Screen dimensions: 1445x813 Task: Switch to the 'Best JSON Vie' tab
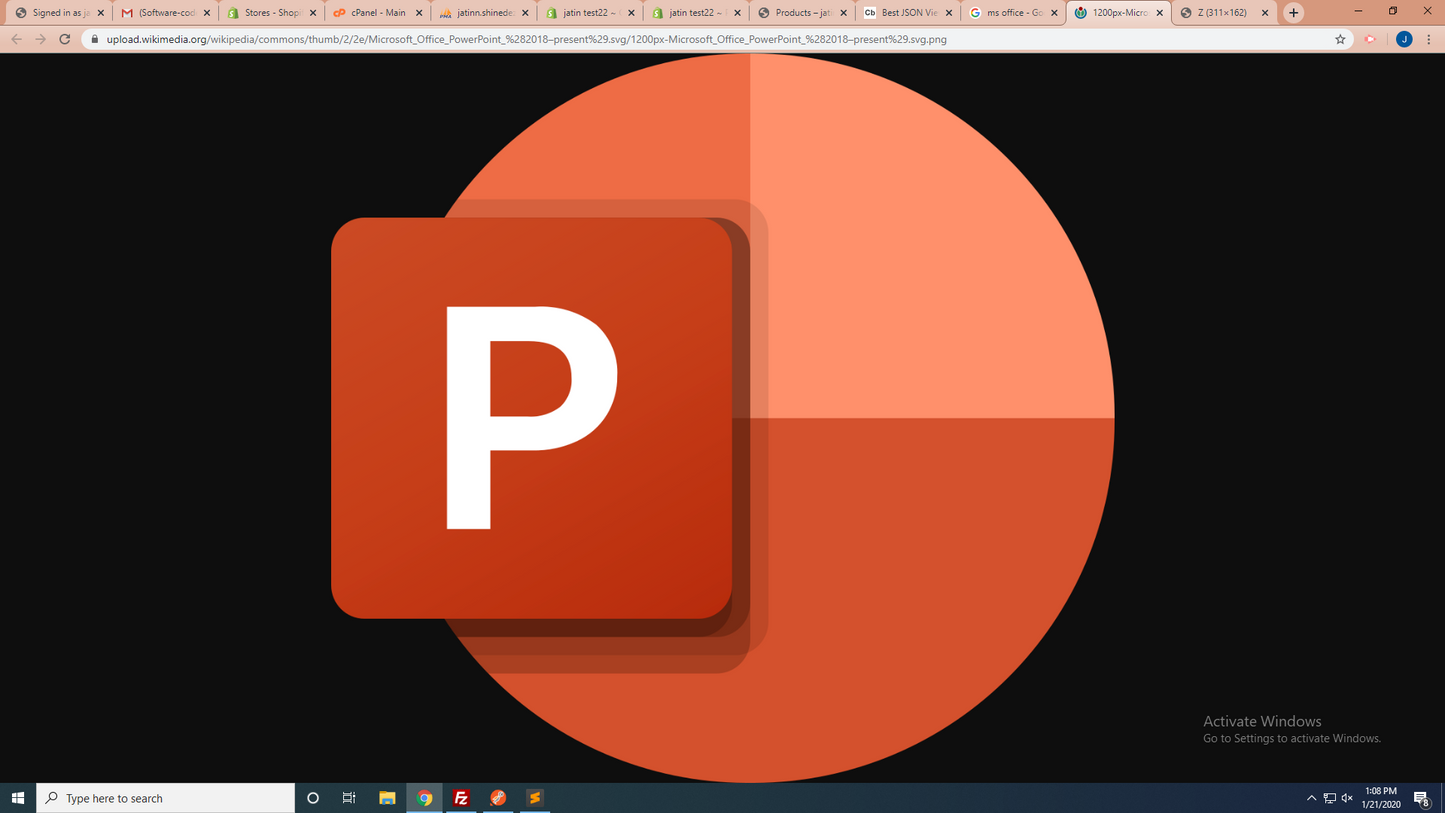[x=907, y=13]
